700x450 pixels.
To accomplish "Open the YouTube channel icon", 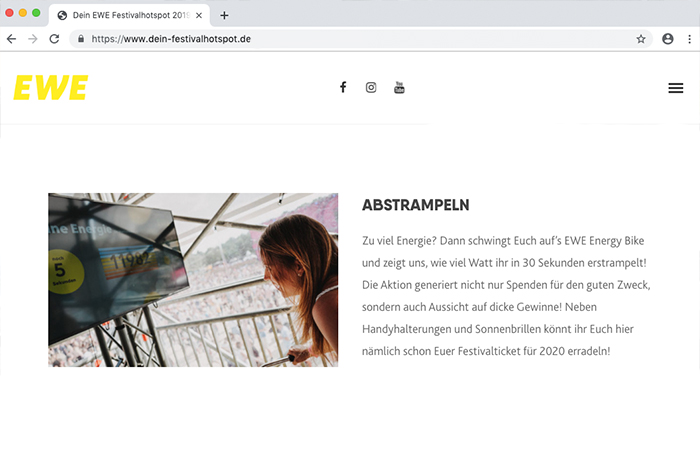I will [399, 88].
